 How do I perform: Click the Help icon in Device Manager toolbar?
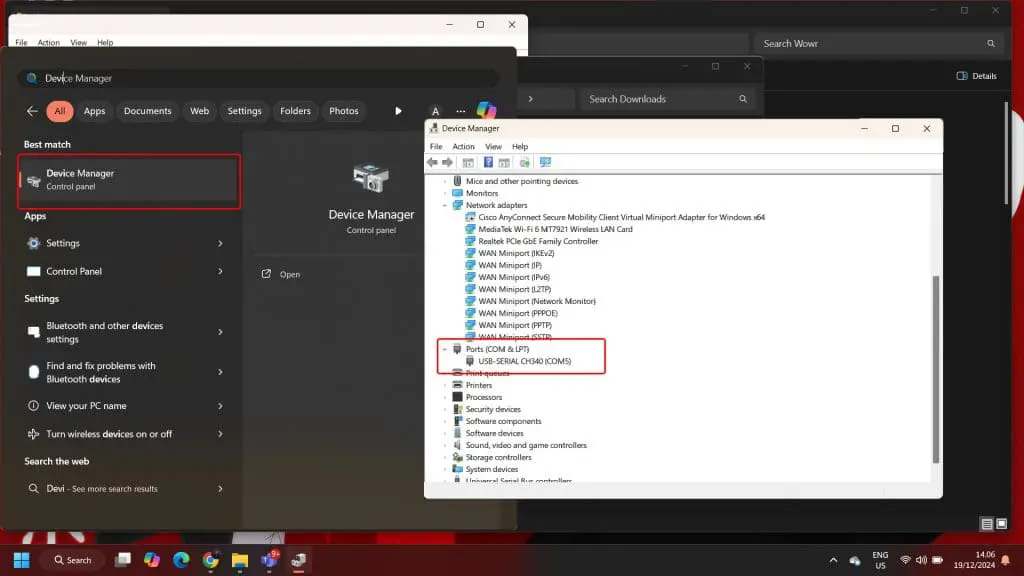point(488,162)
